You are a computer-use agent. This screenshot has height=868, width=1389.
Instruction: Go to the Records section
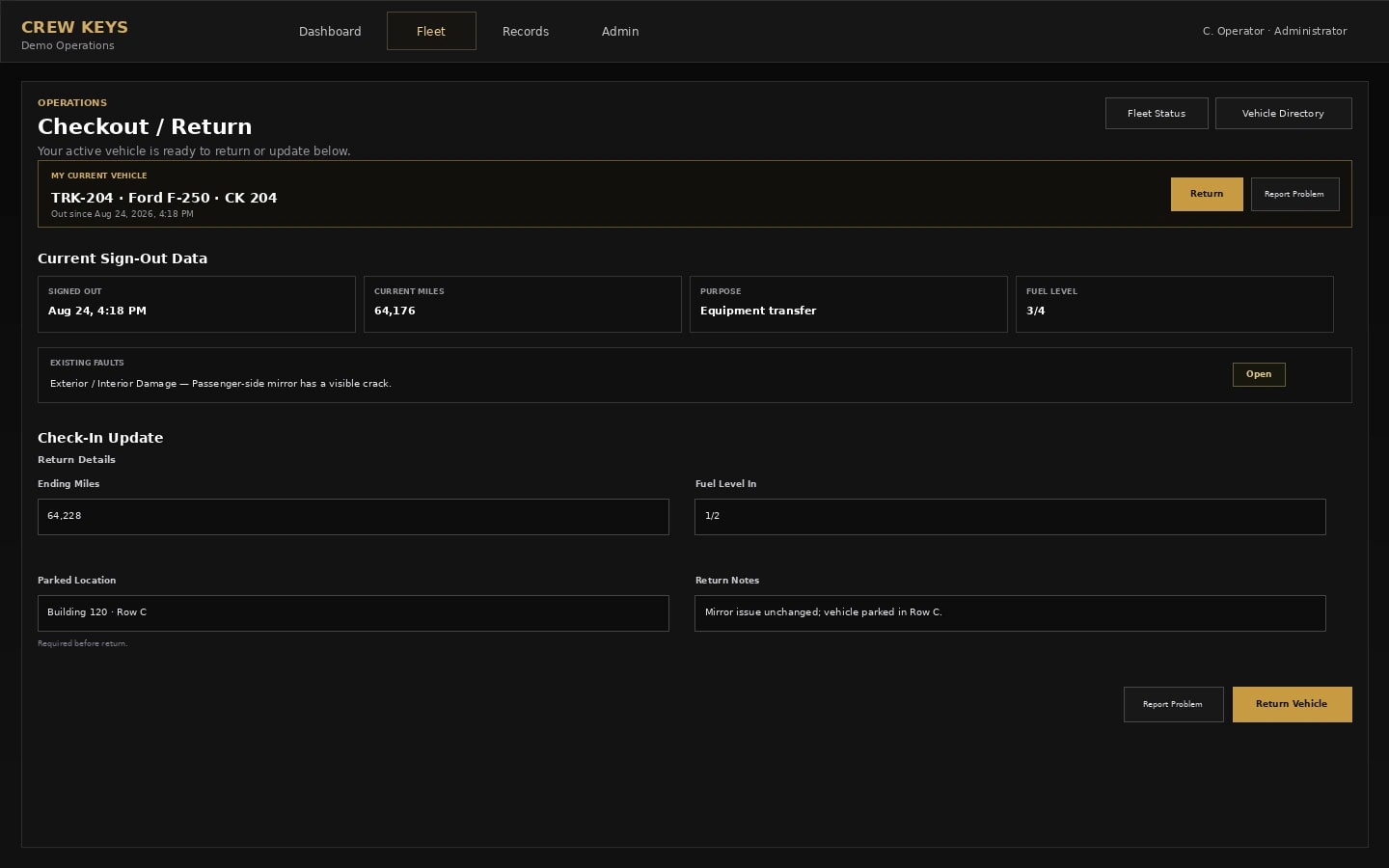point(526,31)
